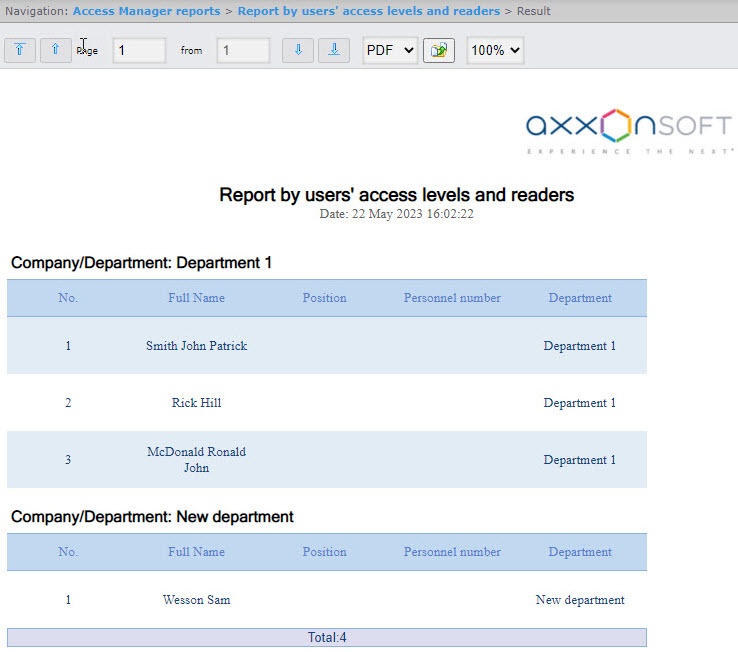Click the 'Total:4' summary bar

tap(327, 637)
